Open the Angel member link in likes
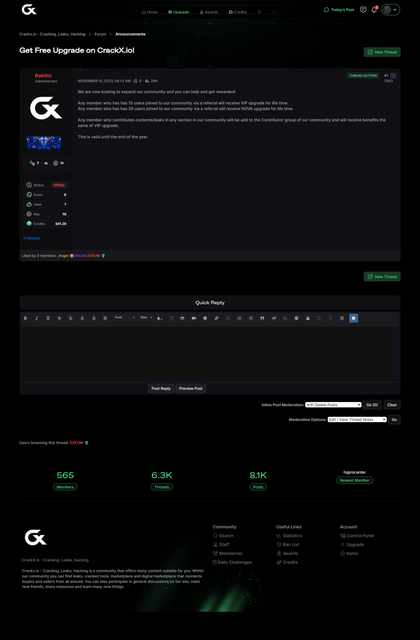Screen dimensions: 420x640 click(x=63, y=256)
